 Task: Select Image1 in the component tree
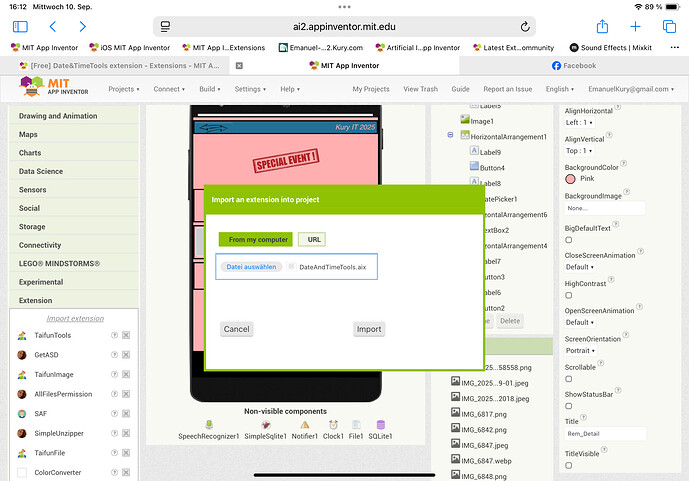point(482,121)
